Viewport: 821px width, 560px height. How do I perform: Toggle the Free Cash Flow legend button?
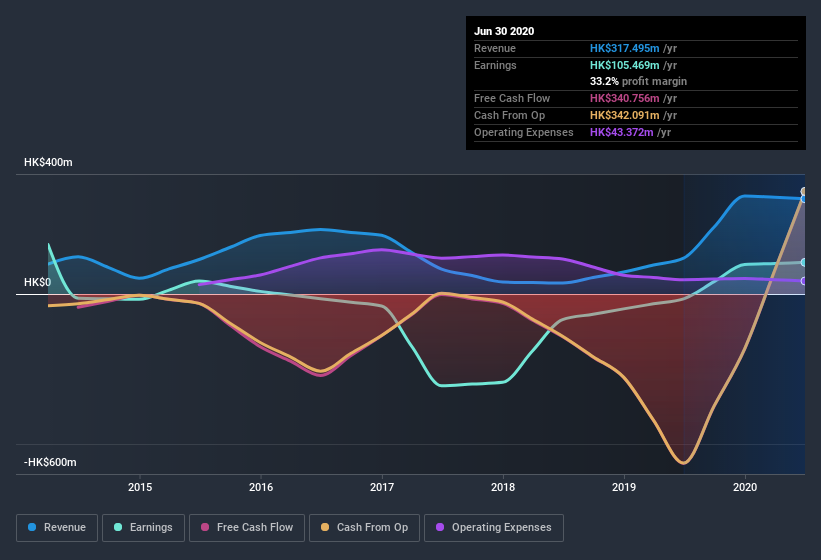tap(246, 527)
